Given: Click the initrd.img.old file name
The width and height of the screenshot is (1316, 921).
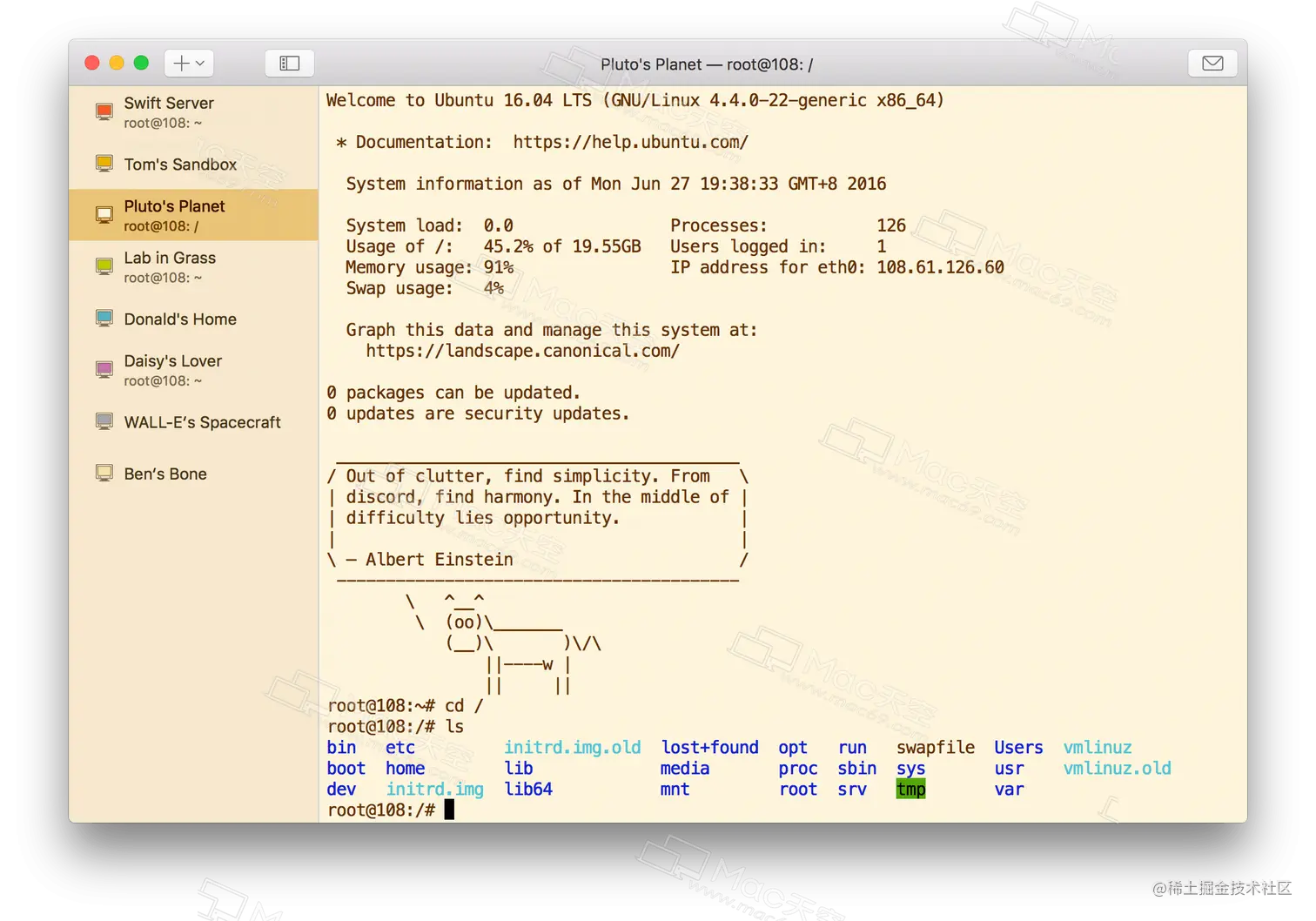Looking at the screenshot, I should pyautogui.click(x=573, y=748).
